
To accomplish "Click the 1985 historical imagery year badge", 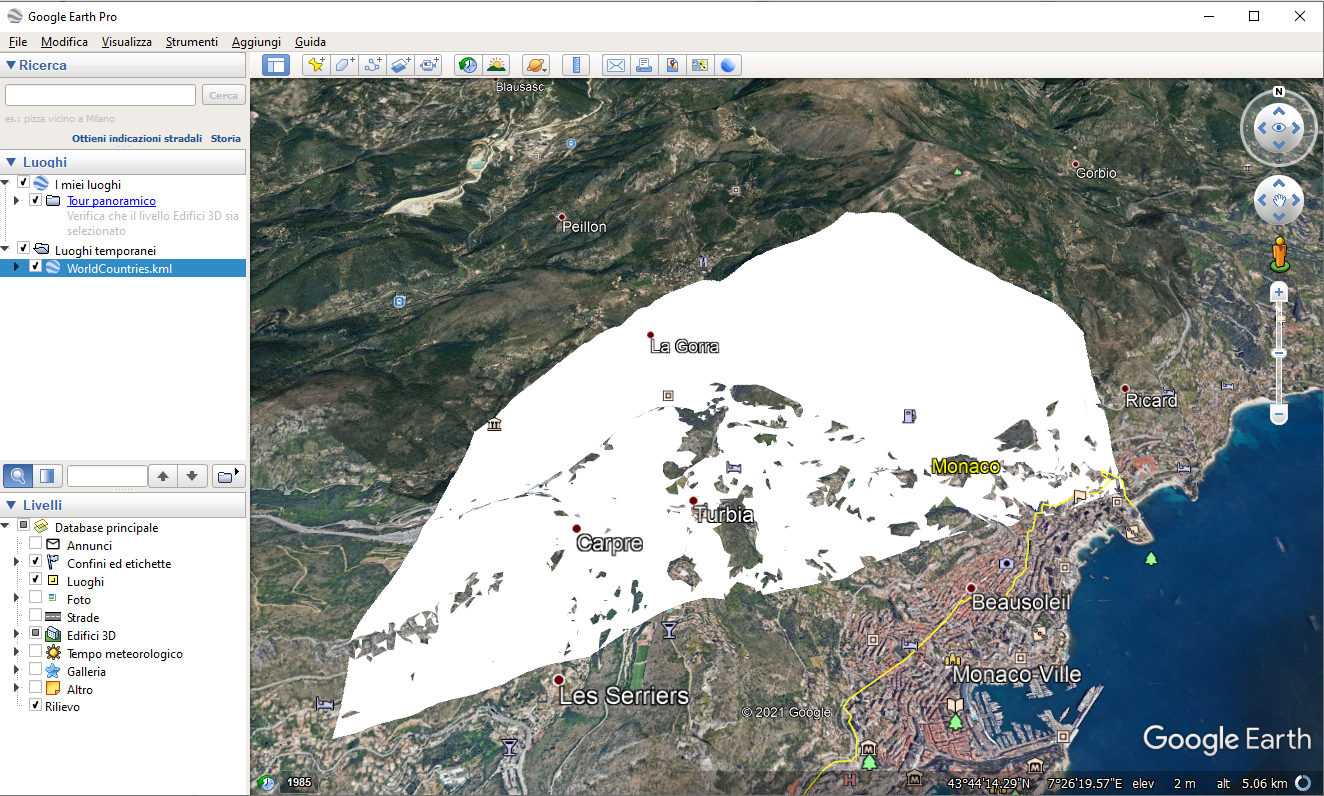I will point(299,782).
